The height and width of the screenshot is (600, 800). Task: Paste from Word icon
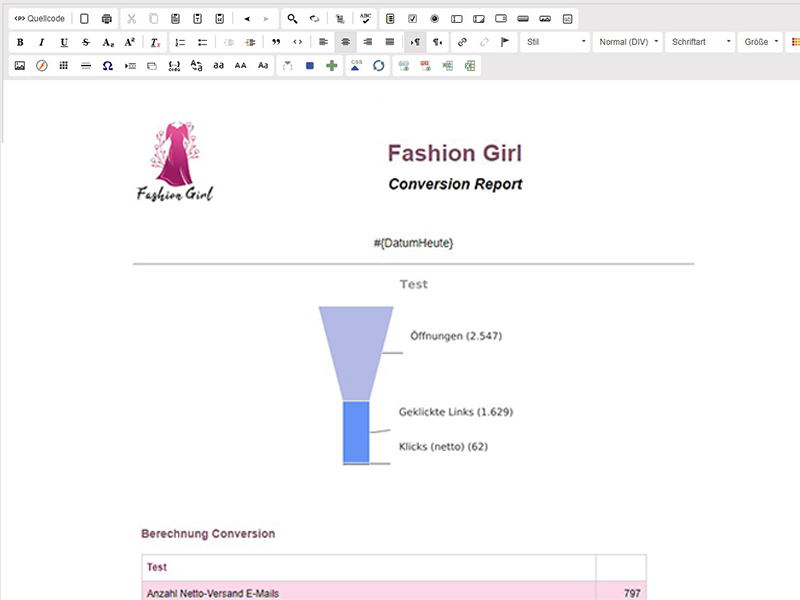pos(219,19)
